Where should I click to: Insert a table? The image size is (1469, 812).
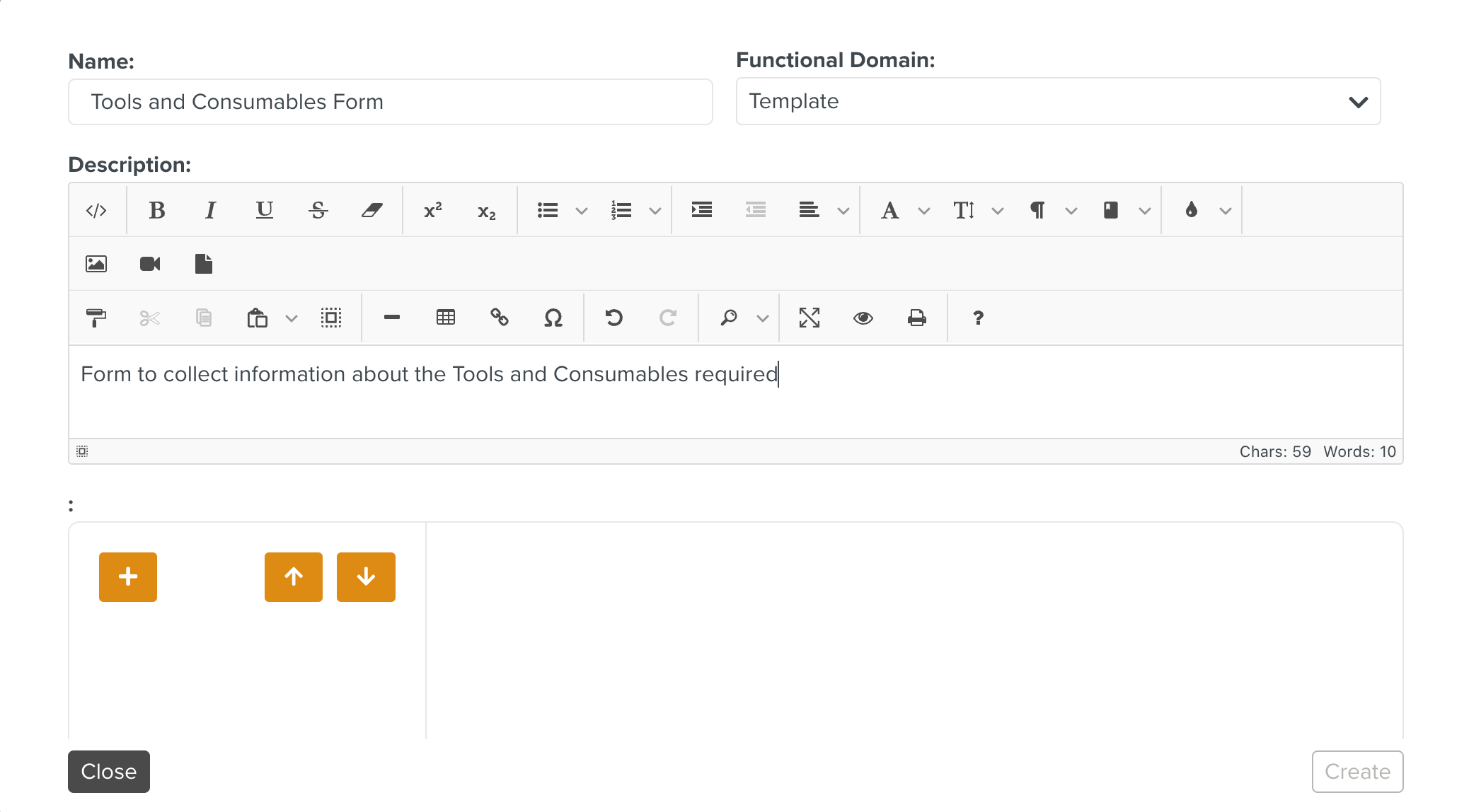click(x=446, y=318)
